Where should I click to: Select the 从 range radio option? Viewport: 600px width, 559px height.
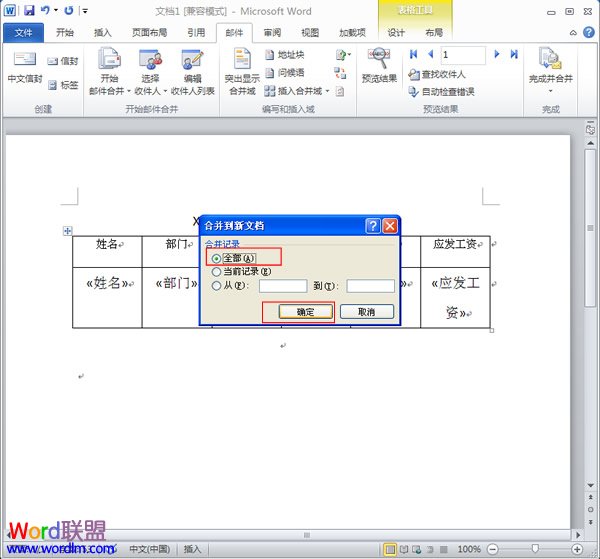217,286
